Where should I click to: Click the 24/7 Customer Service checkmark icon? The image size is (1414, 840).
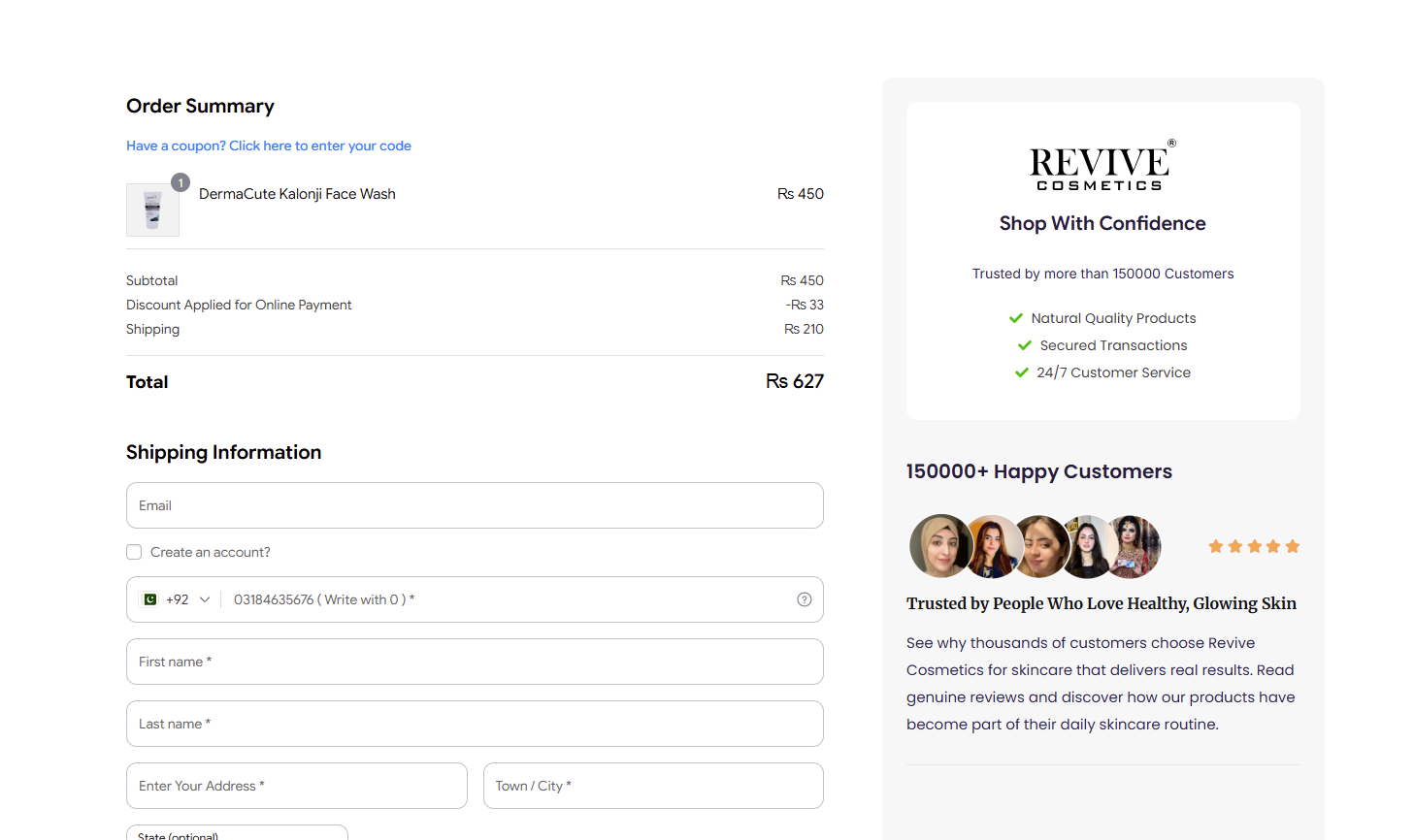pos(1022,372)
